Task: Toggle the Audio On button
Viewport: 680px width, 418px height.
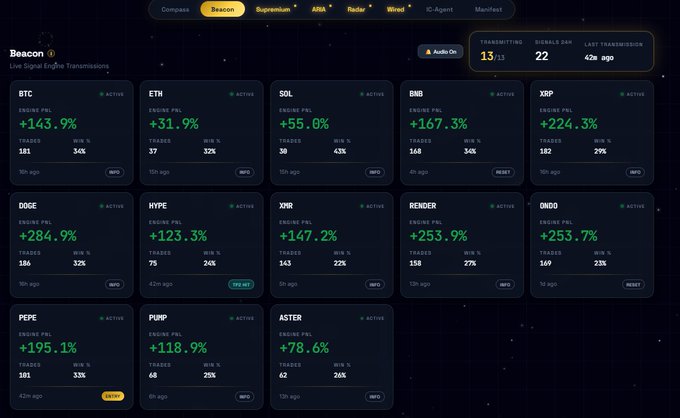Action: (x=441, y=52)
